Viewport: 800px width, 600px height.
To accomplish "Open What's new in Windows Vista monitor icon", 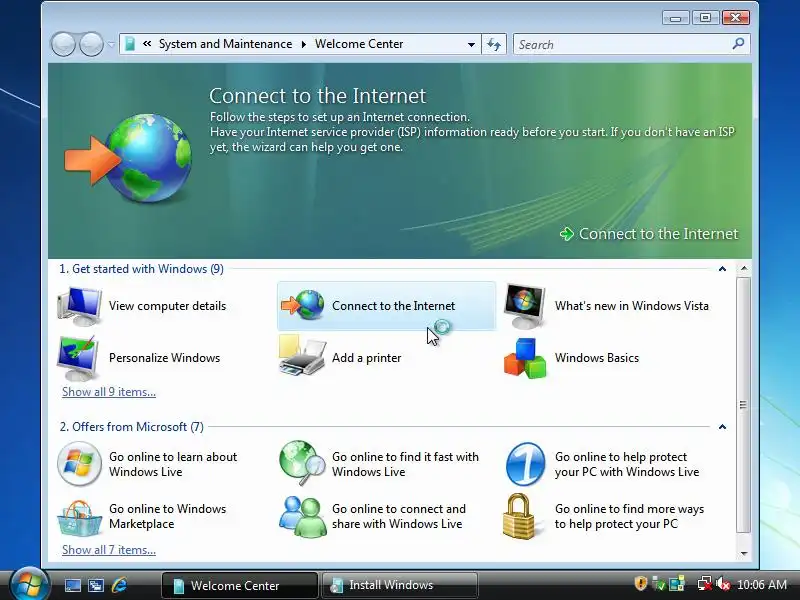I will [x=524, y=306].
